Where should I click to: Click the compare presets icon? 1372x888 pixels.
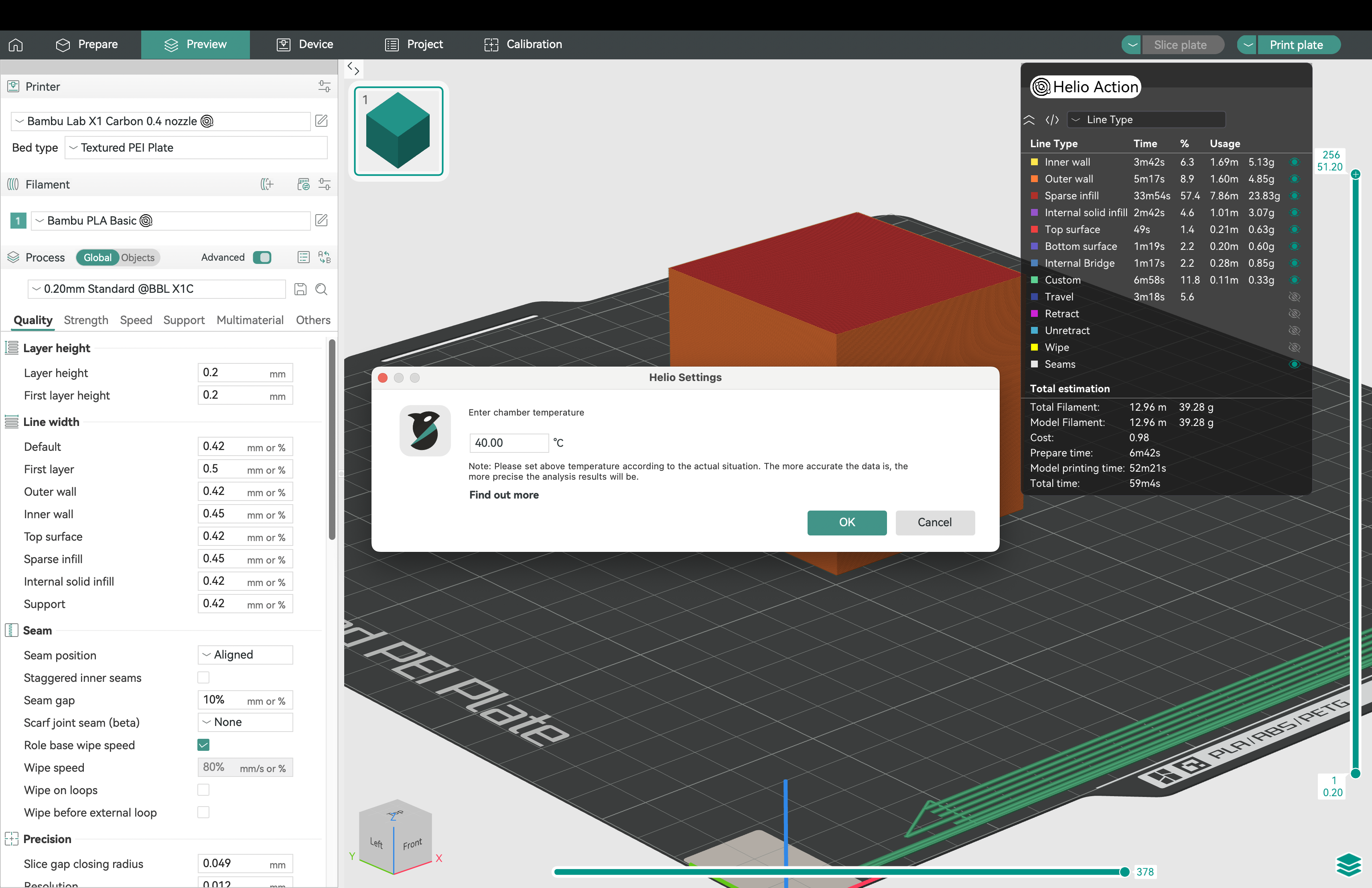tap(324, 257)
